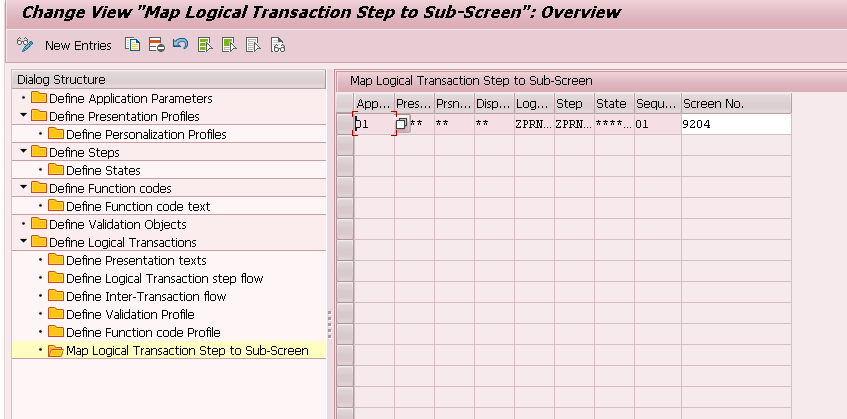This screenshot has width=847, height=419.
Task: Select Define Presentation Profiles tree node
Action: pyautogui.click(x=124, y=117)
